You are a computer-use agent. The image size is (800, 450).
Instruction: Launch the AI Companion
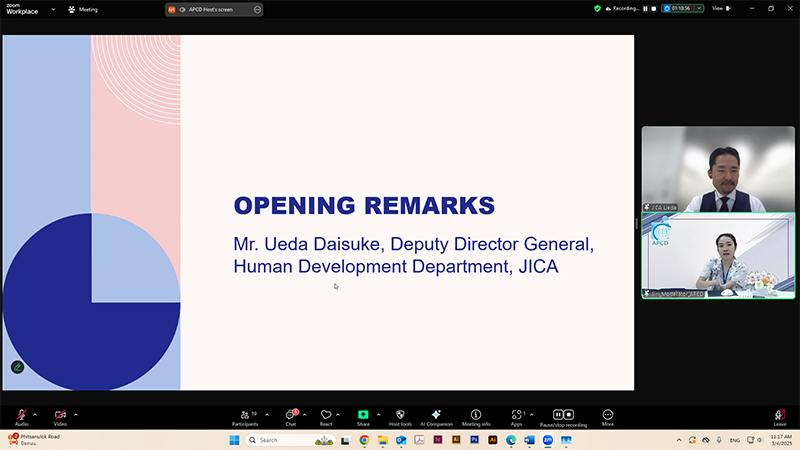[x=436, y=415]
